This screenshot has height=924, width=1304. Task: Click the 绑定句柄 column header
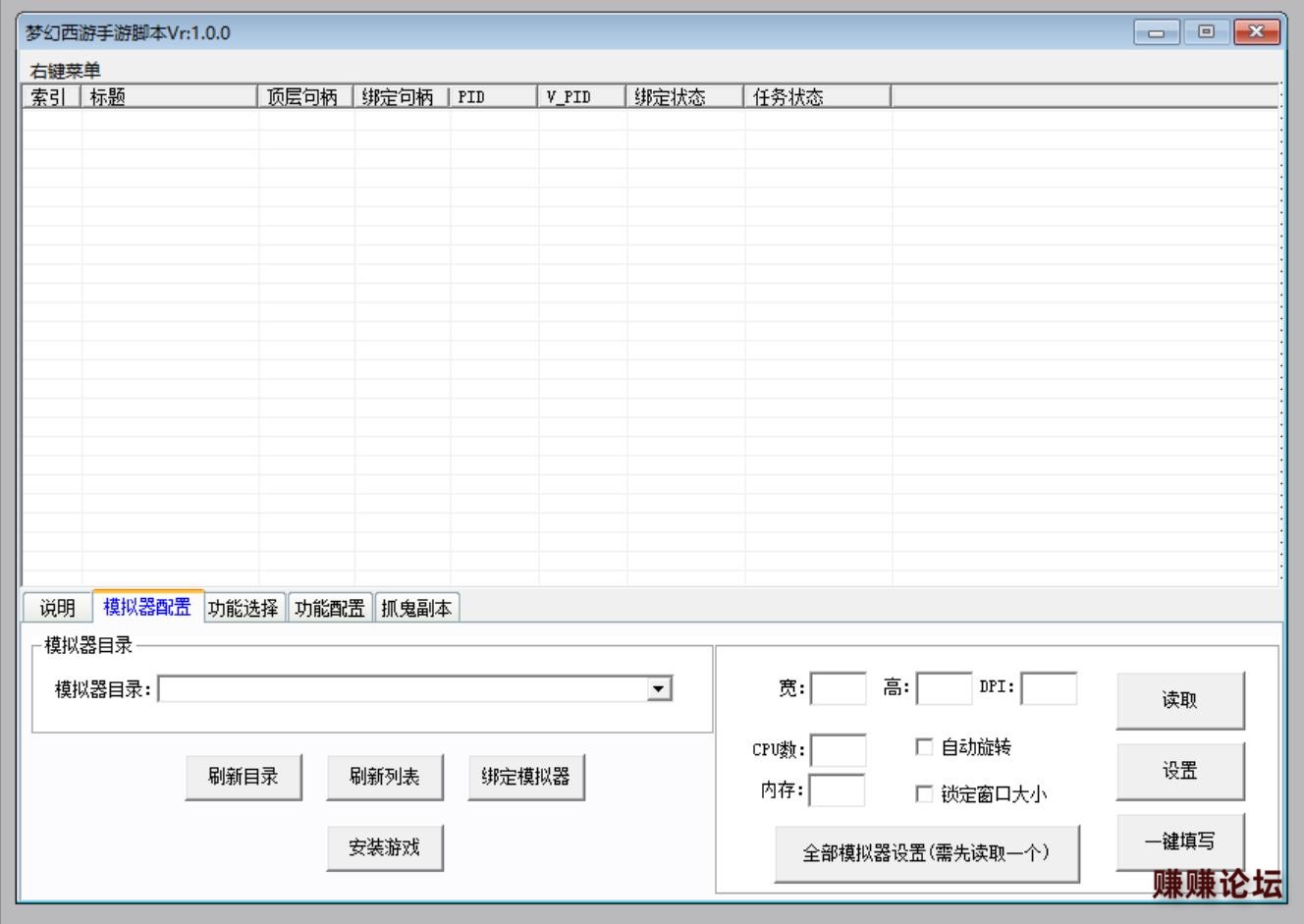402,97
